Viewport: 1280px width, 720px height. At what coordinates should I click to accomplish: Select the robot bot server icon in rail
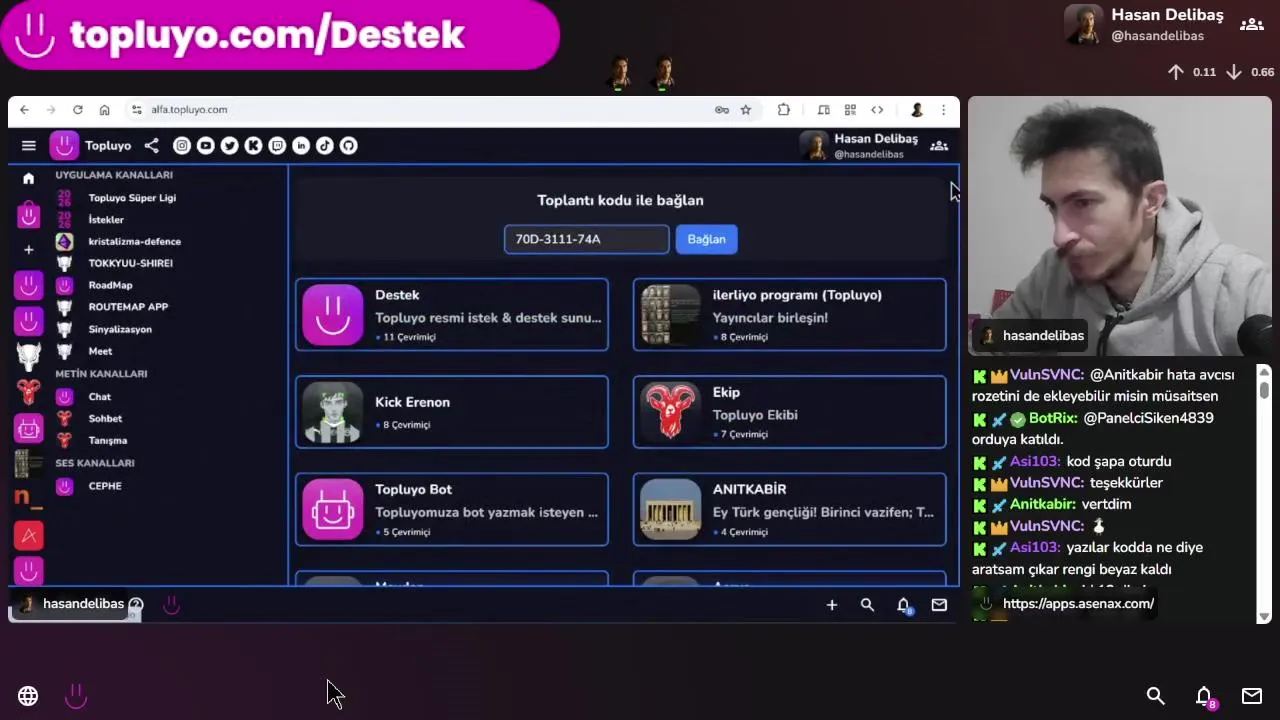point(28,428)
